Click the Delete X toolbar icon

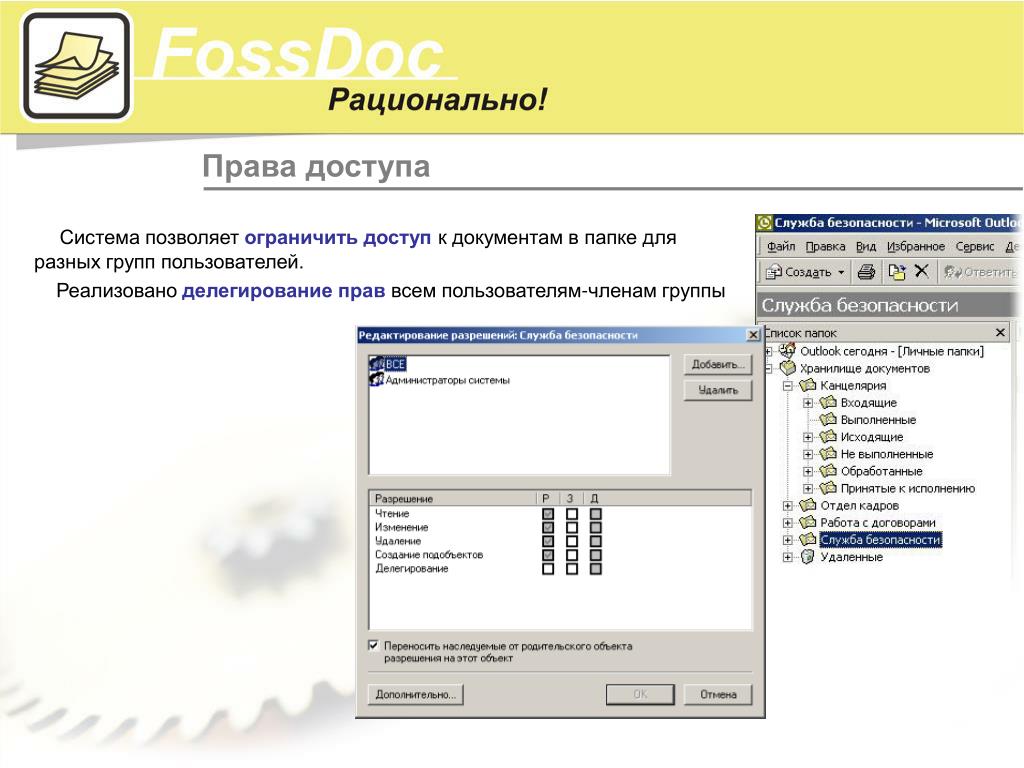coord(921,271)
